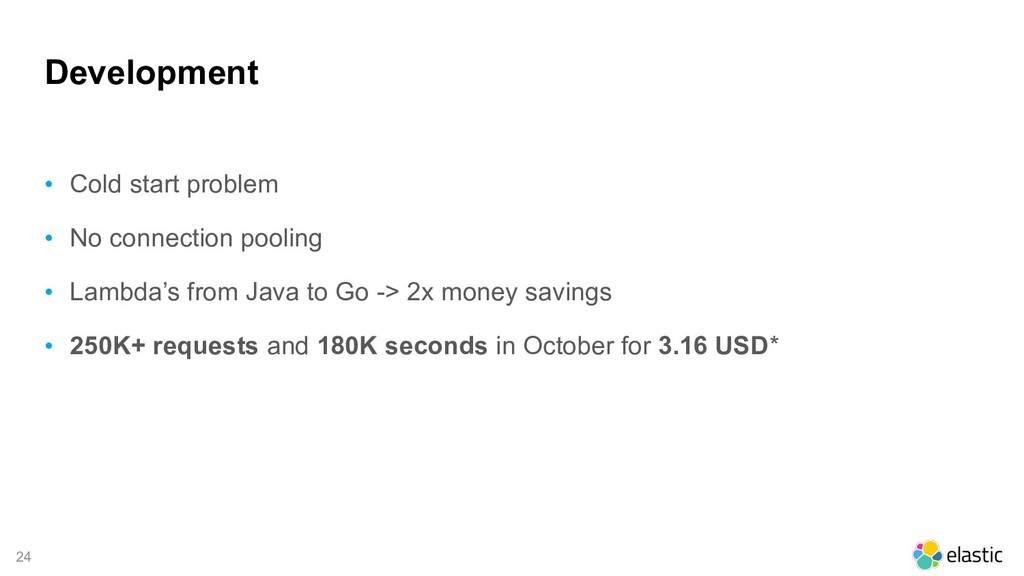Click the 'No connection pooling' bullet line
Viewport: 1024px width, 576px height.
(196, 238)
